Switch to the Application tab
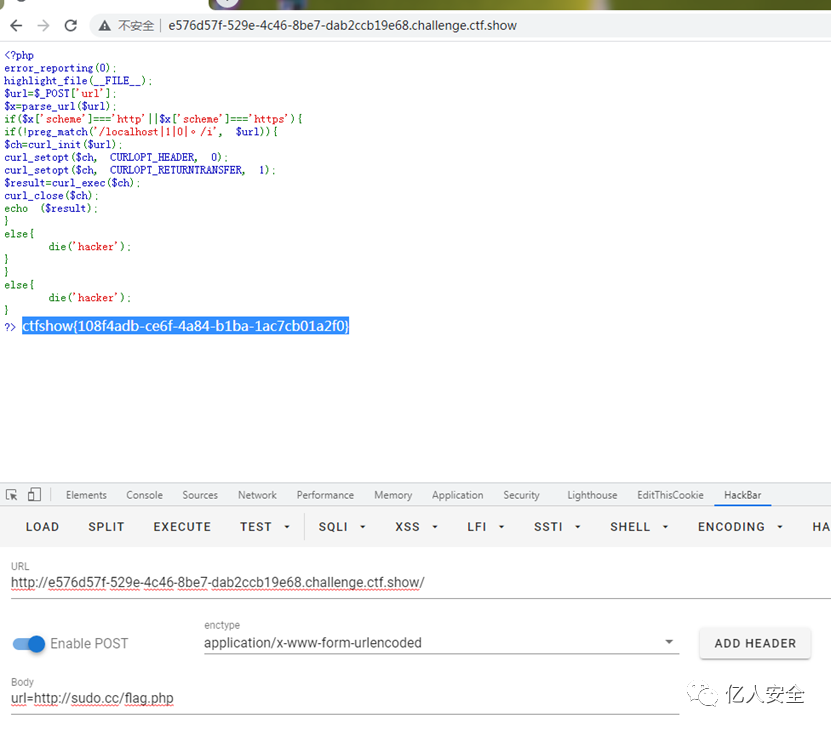 [457, 495]
